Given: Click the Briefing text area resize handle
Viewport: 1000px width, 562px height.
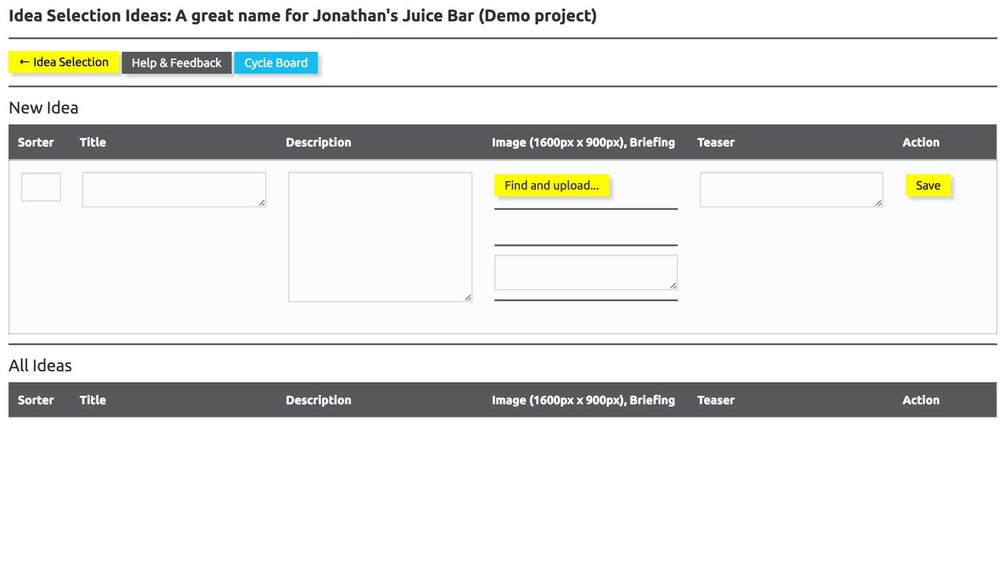Looking at the screenshot, I should [673, 286].
